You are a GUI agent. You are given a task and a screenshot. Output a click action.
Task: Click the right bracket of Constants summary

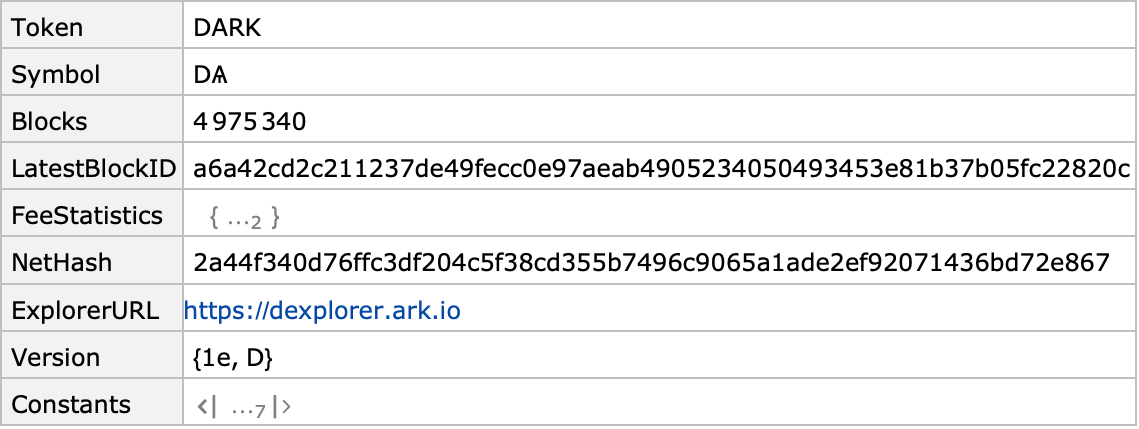pyautogui.click(x=283, y=406)
